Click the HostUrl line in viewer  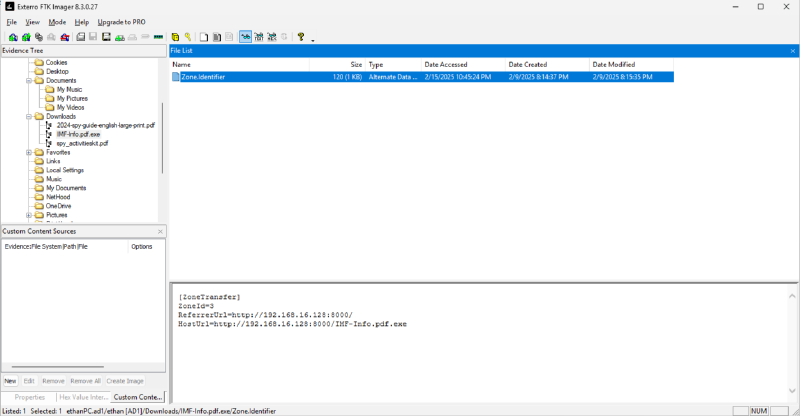(292, 324)
